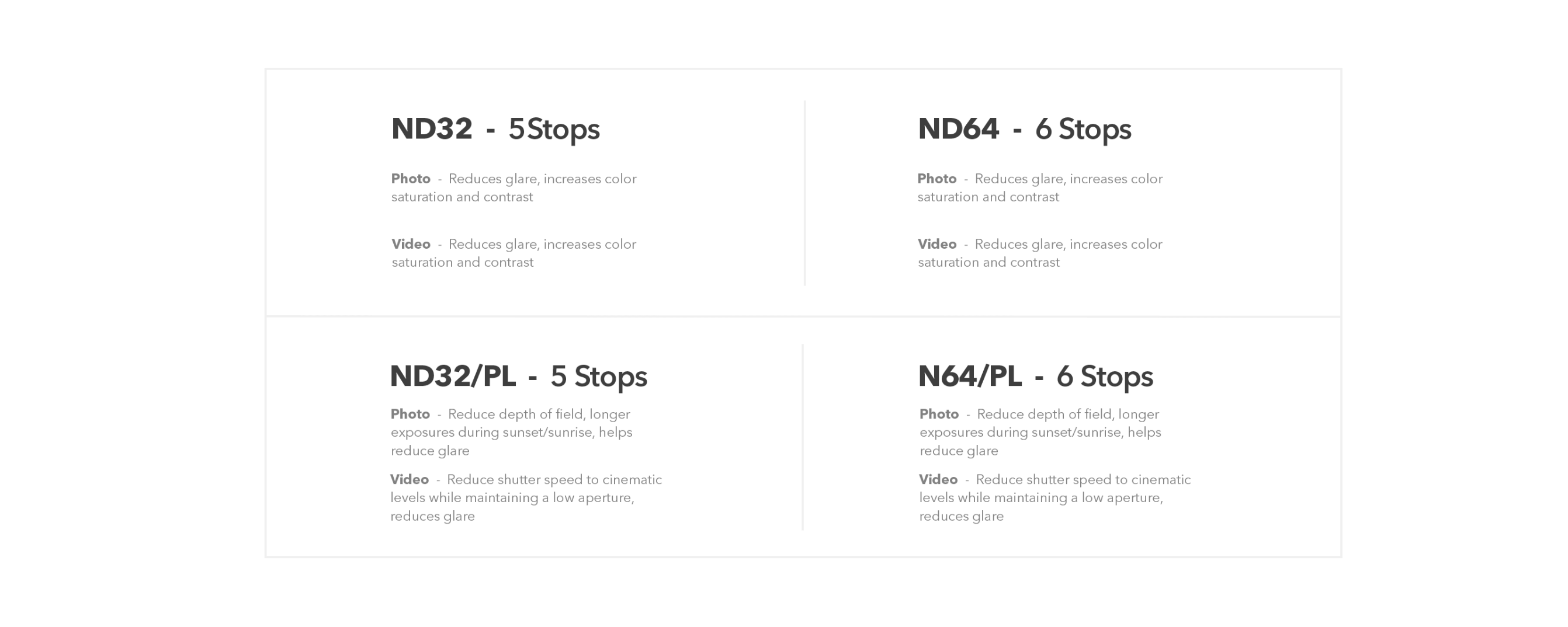Viewport: 1568px width, 627px height.
Task: Click the Video label under ND32
Action: coord(411,244)
